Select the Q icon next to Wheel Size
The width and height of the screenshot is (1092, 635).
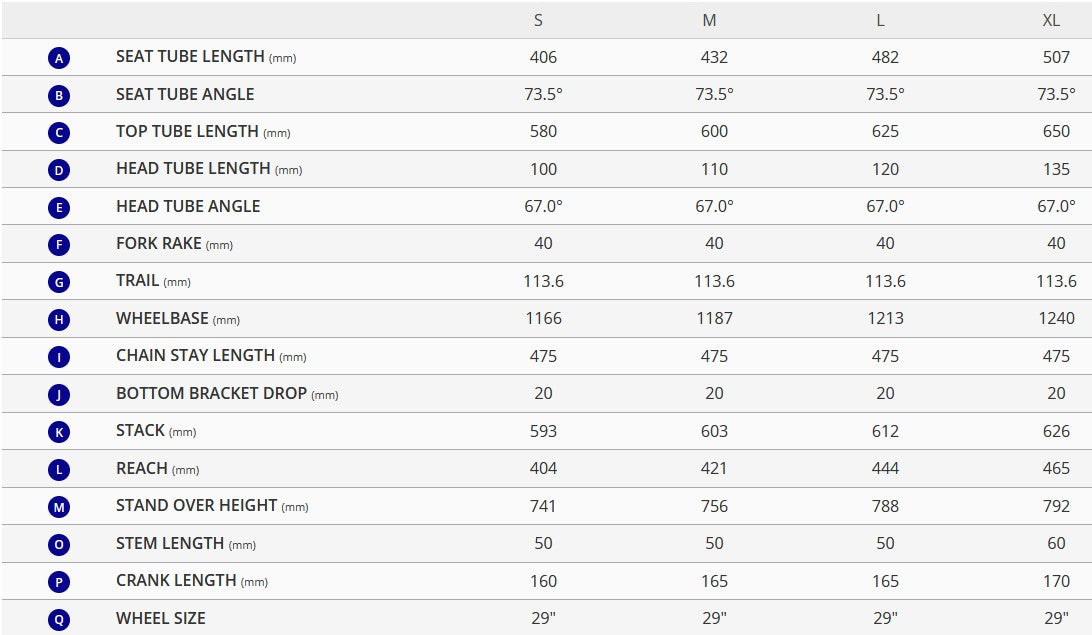(x=58, y=619)
